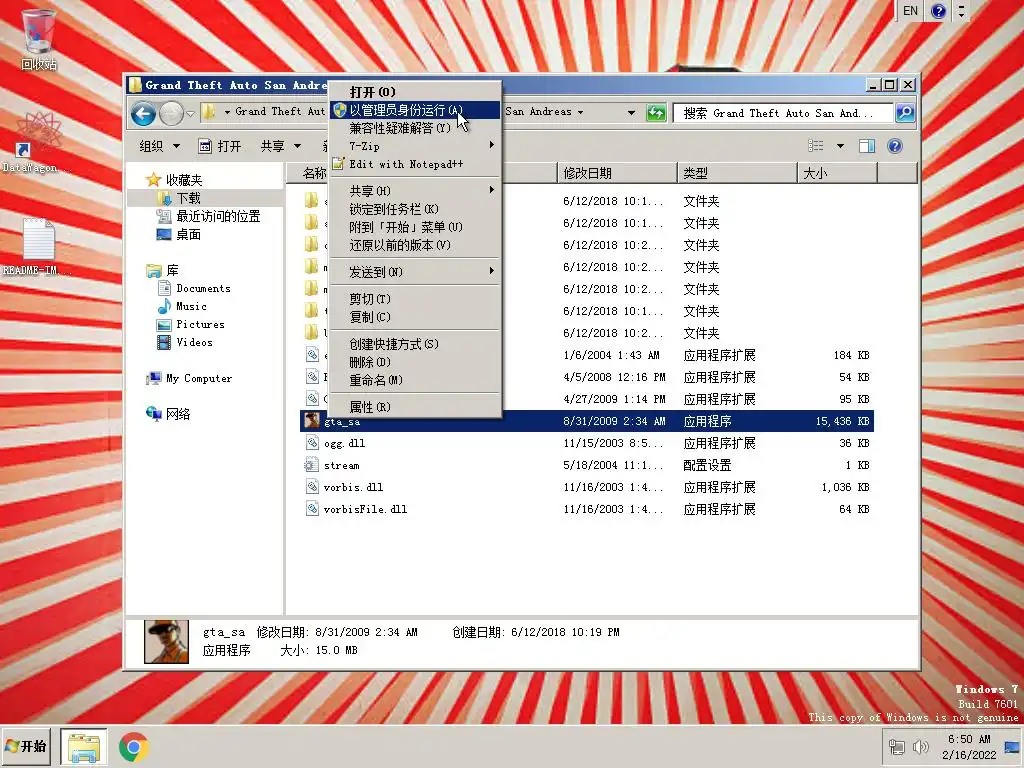Click the Explorer forward arrow button
Screen dimensions: 1024x768
(171, 114)
